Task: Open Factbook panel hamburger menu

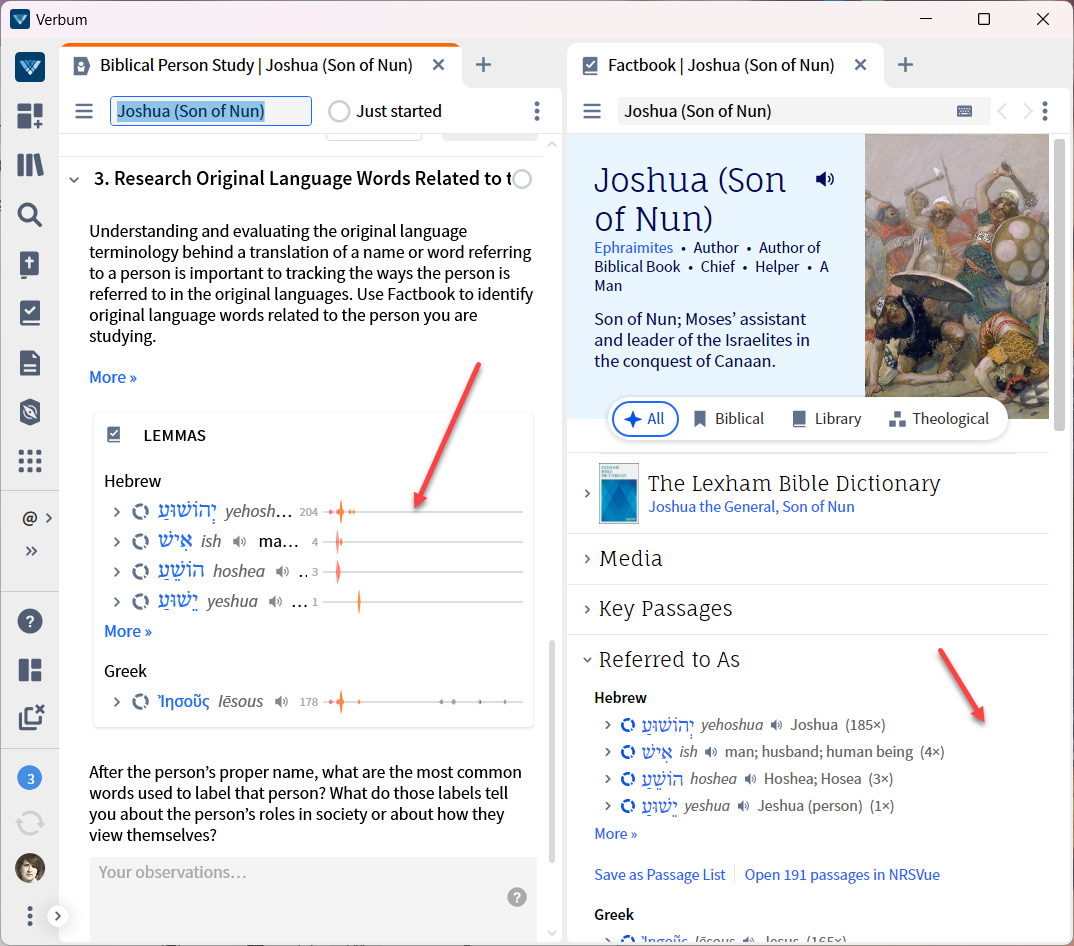Action: click(x=592, y=111)
